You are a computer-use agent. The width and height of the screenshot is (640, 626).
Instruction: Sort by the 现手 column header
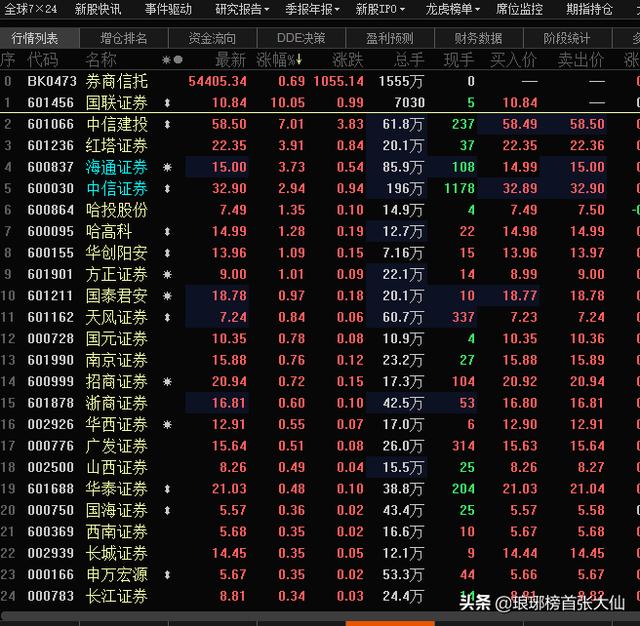tap(459, 60)
